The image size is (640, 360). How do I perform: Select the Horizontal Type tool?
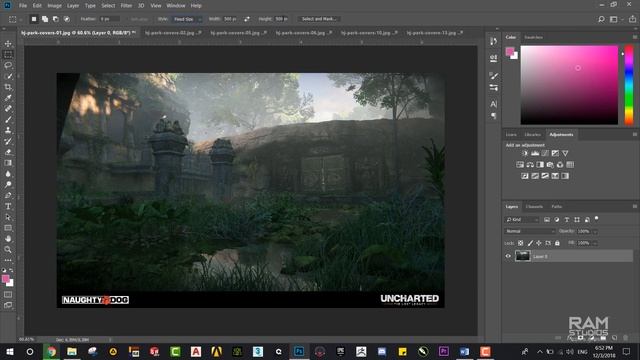[x=8, y=206]
